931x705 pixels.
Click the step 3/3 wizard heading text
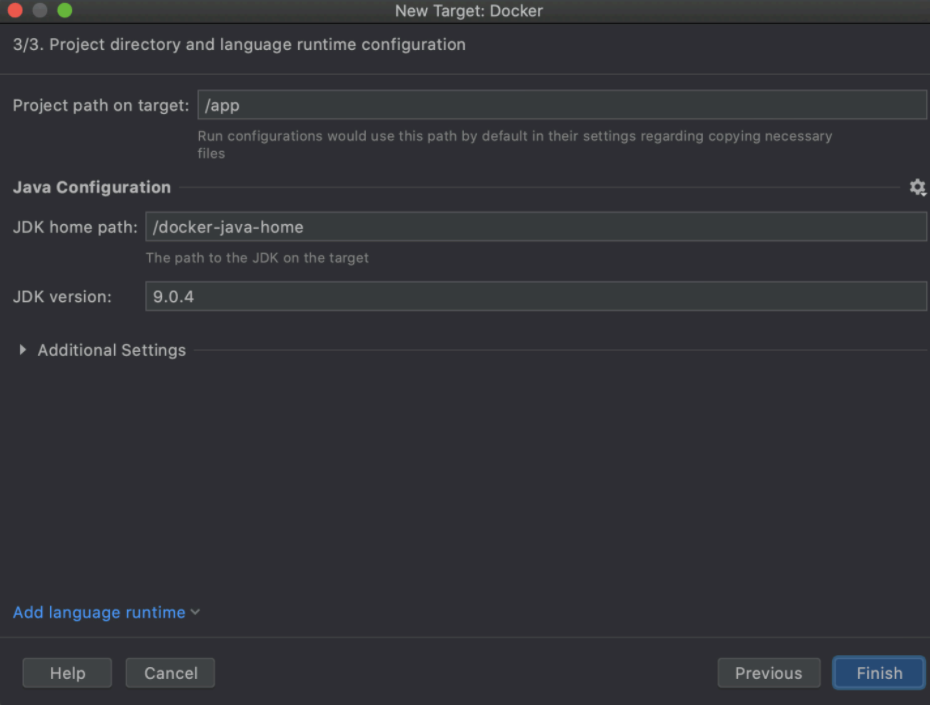[239, 45]
